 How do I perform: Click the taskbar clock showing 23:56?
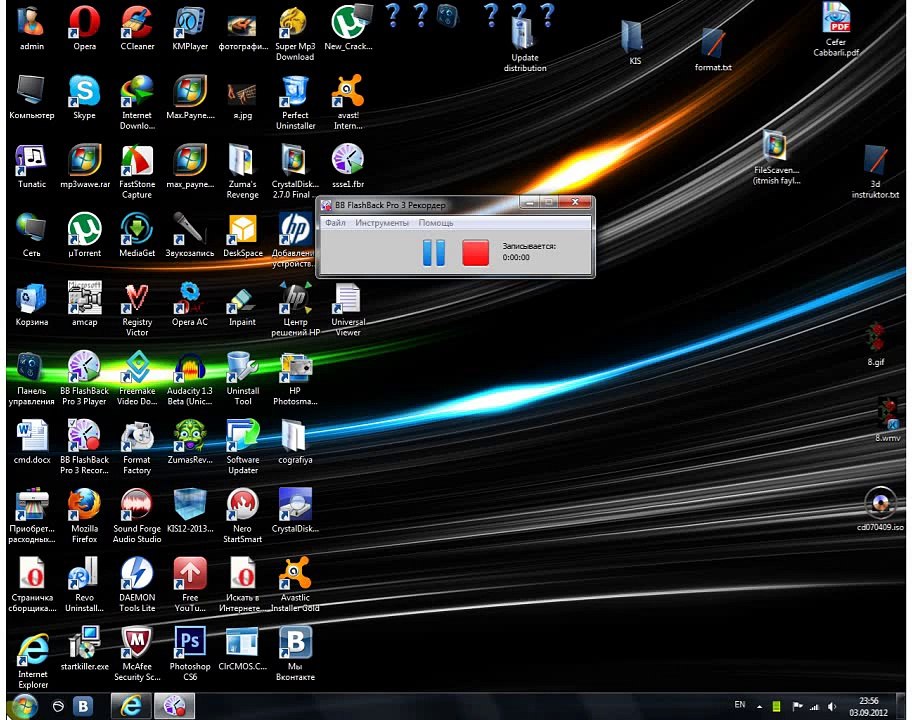click(868, 707)
